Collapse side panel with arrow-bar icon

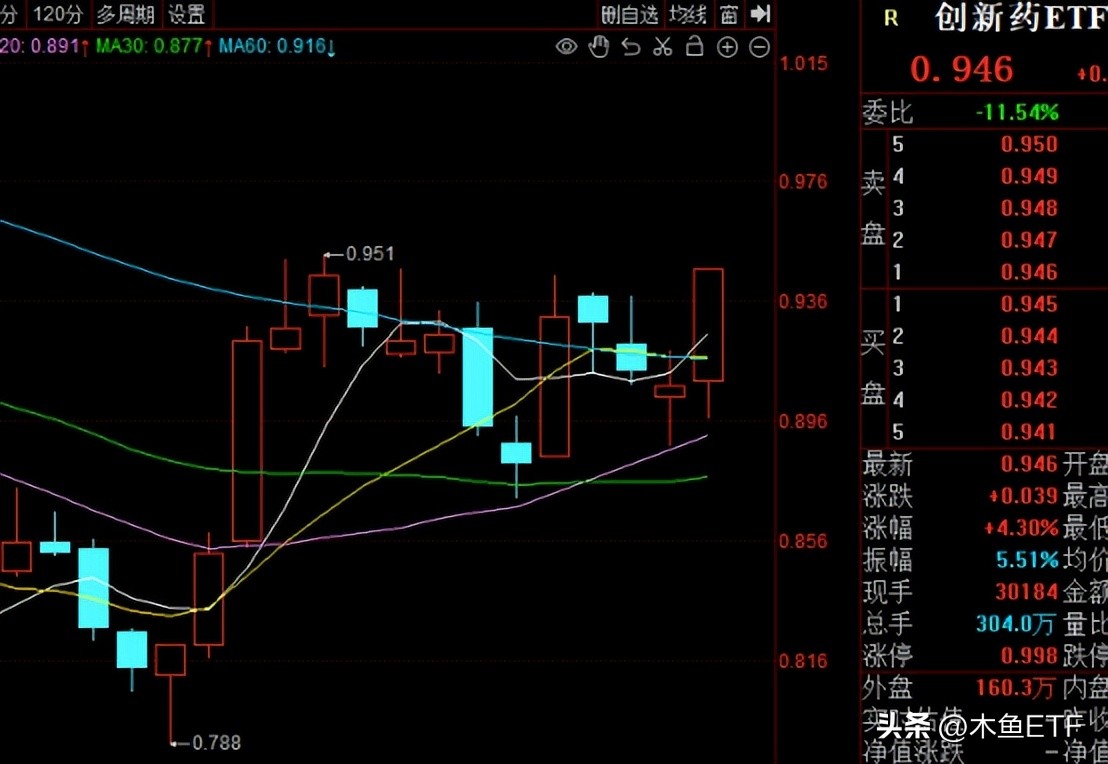pyautogui.click(x=760, y=13)
